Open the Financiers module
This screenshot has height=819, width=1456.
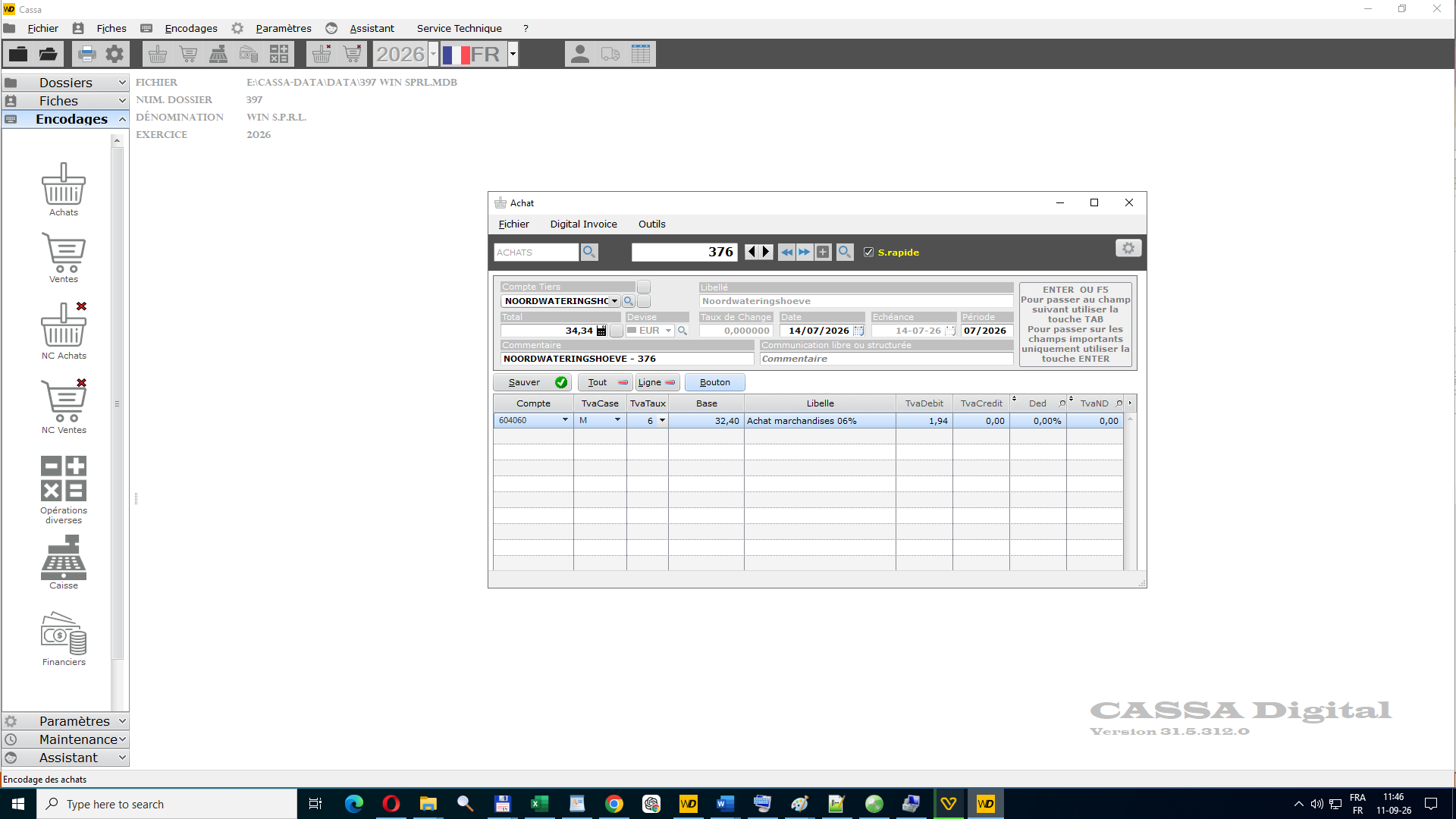coord(64,639)
